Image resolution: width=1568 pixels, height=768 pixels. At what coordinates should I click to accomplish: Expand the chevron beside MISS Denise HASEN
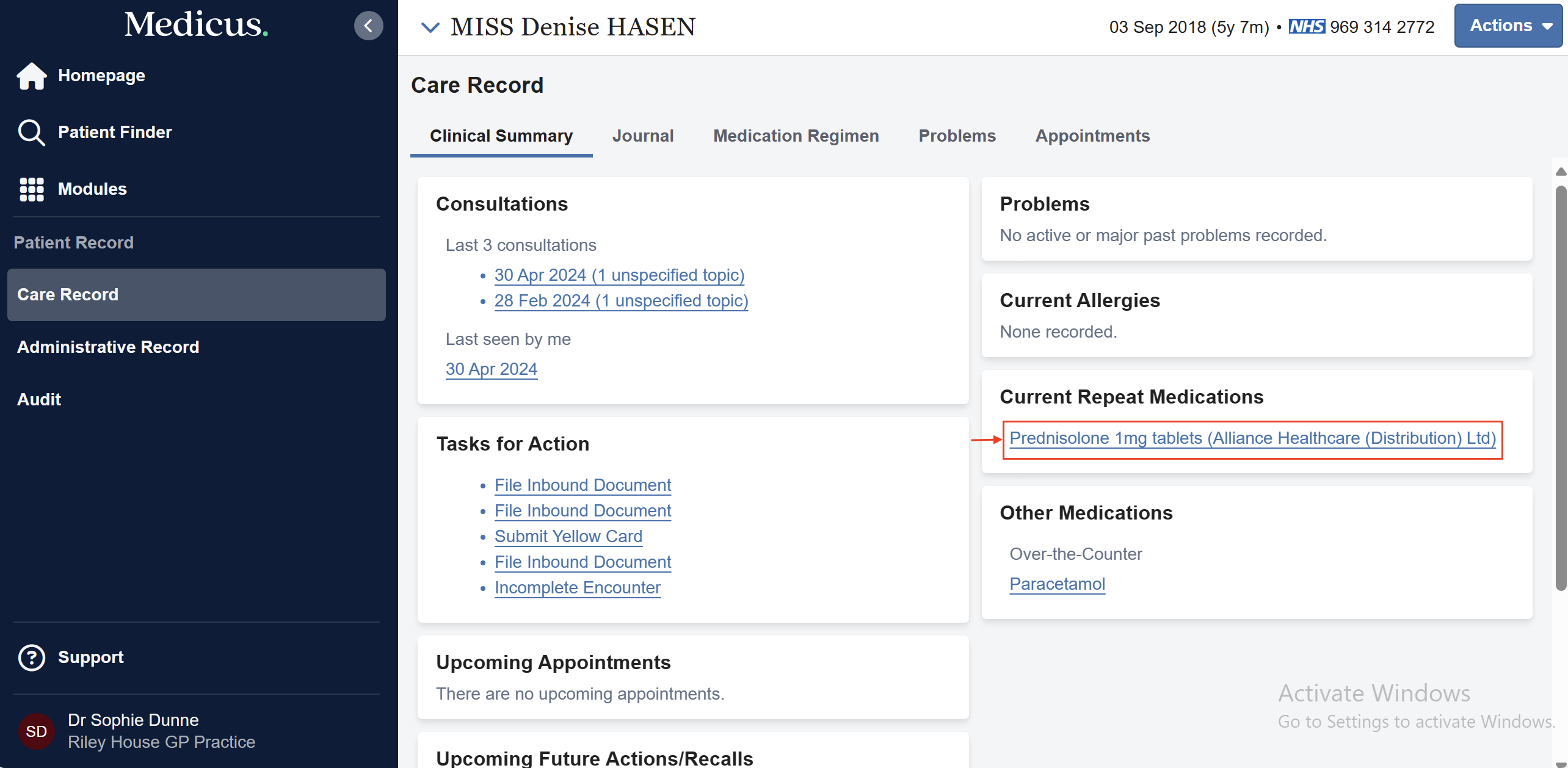pyautogui.click(x=430, y=27)
